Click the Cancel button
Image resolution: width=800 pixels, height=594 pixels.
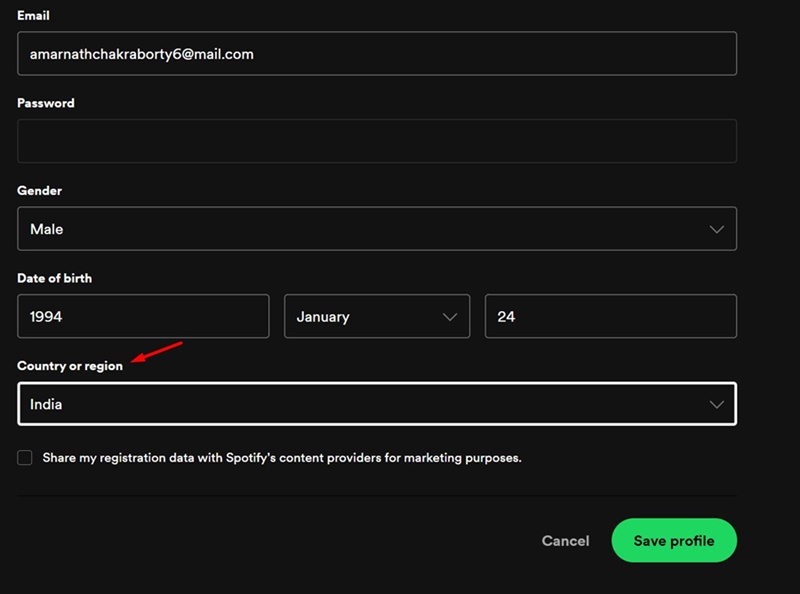point(565,541)
